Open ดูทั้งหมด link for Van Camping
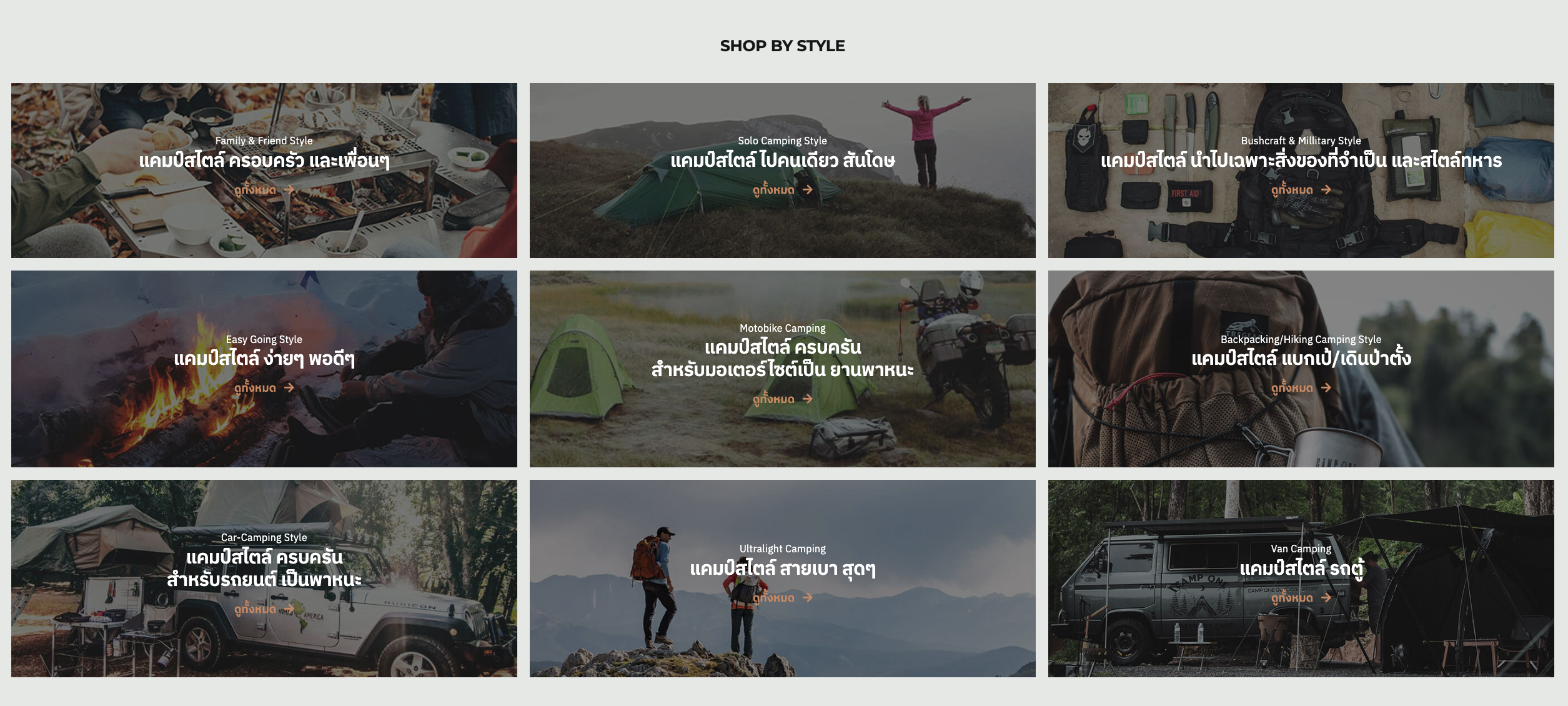This screenshot has height=706, width=1568. (1301, 597)
